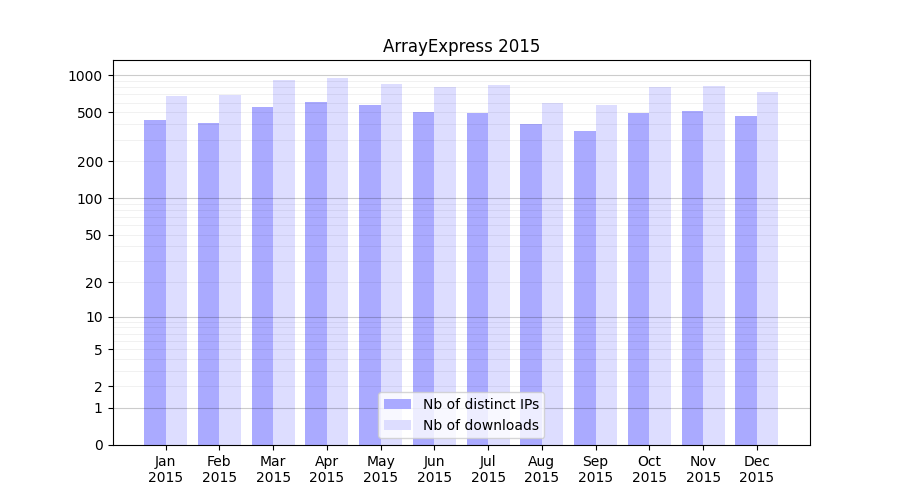Click the Dec 2015 downloads bar
Screen dimensions: 900x500
tap(768, 268)
